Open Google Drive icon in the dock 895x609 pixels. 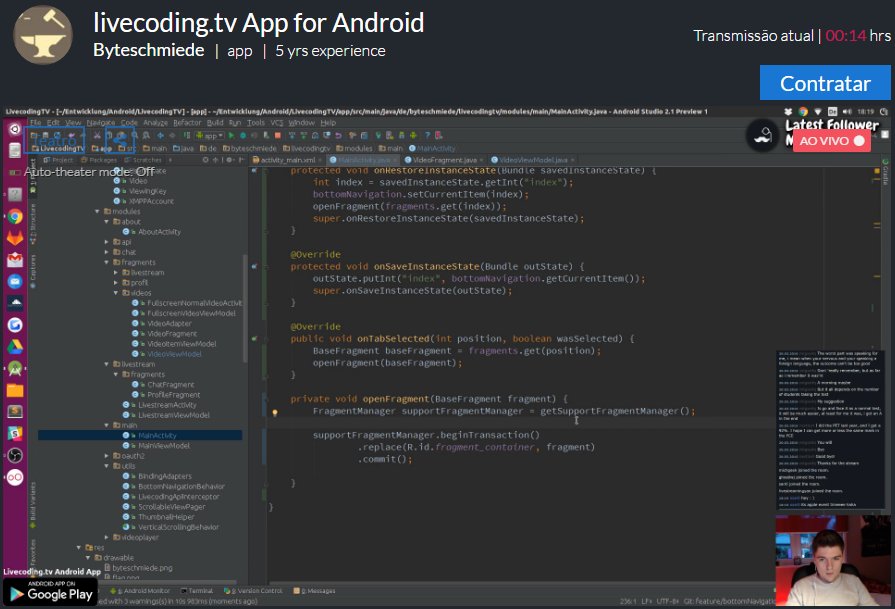(x=15, y=346)
